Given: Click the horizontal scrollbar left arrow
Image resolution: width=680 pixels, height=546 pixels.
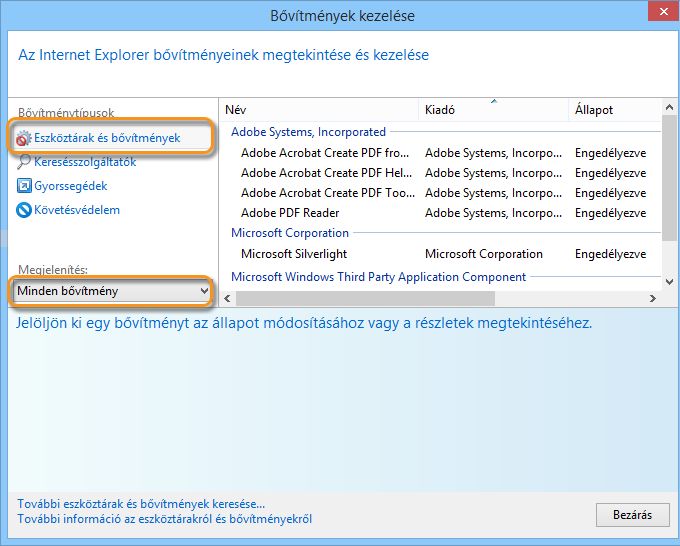Looking at the screenshot, I should click(x=228, y=298).
